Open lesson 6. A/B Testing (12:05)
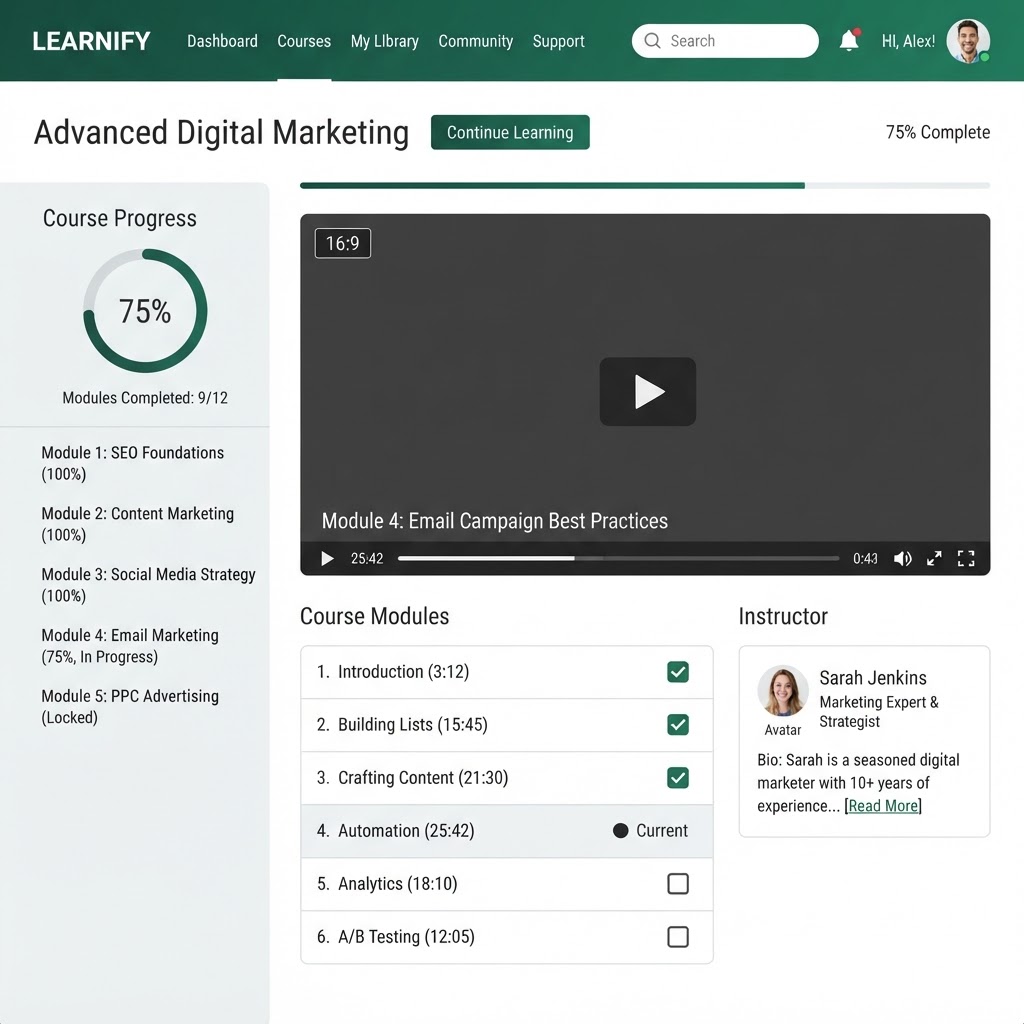 pyautogui.click(x=507, y=936)
